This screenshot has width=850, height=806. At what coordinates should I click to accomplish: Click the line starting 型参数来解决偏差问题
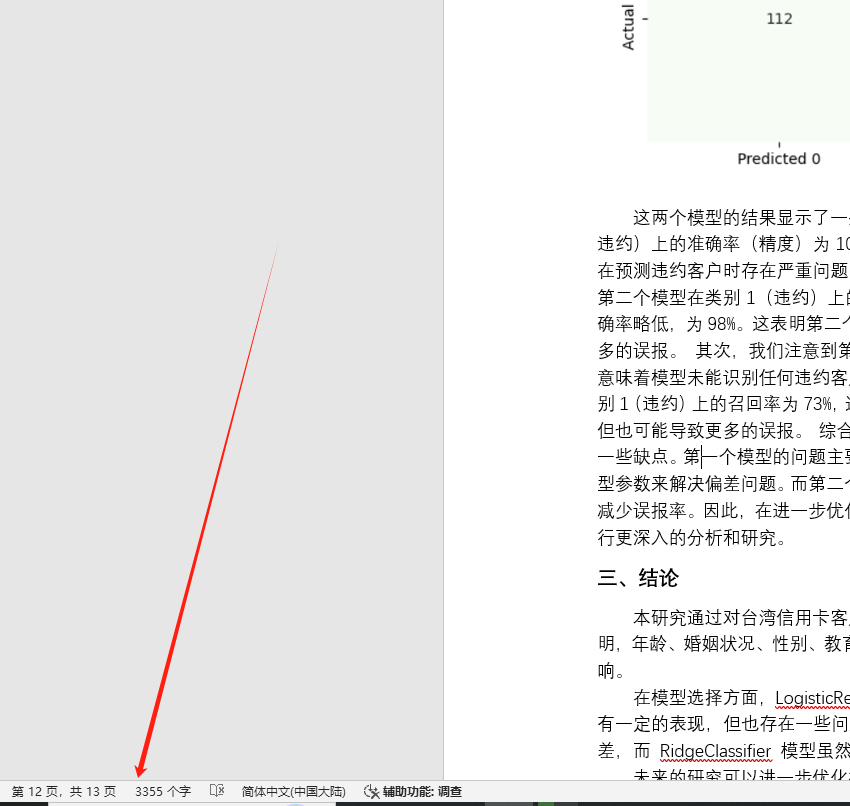click(724, 483)
